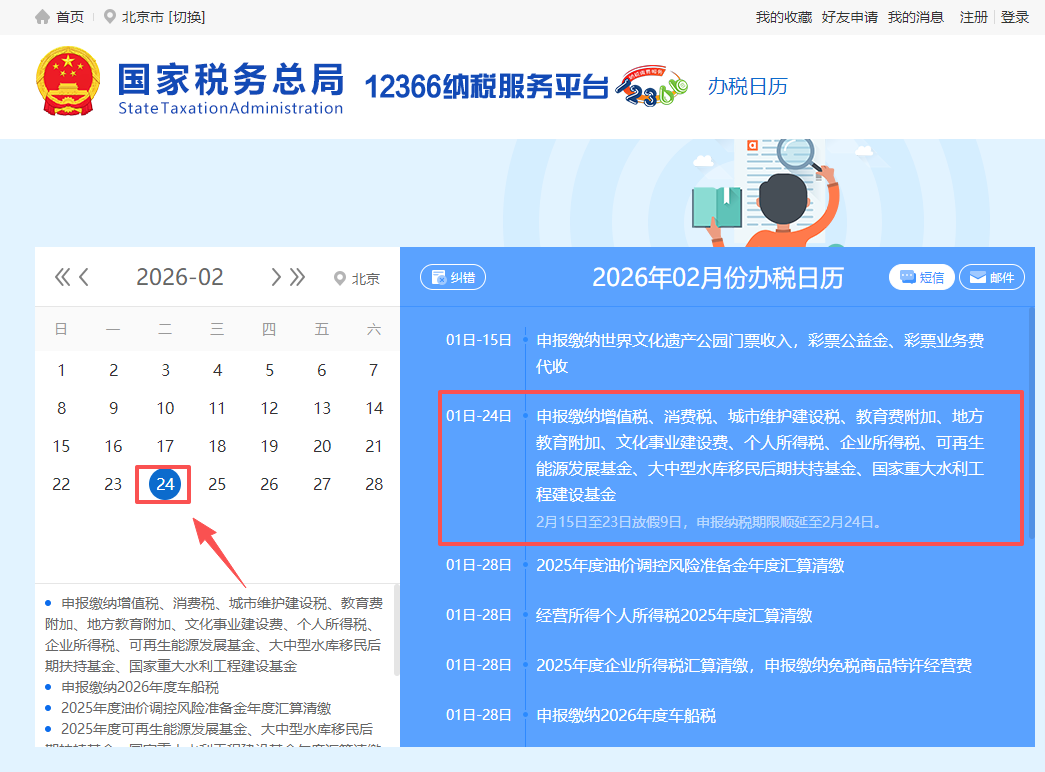Click the 登录 login link
The image size is (1045, 772).
(x=1015, y=17)
